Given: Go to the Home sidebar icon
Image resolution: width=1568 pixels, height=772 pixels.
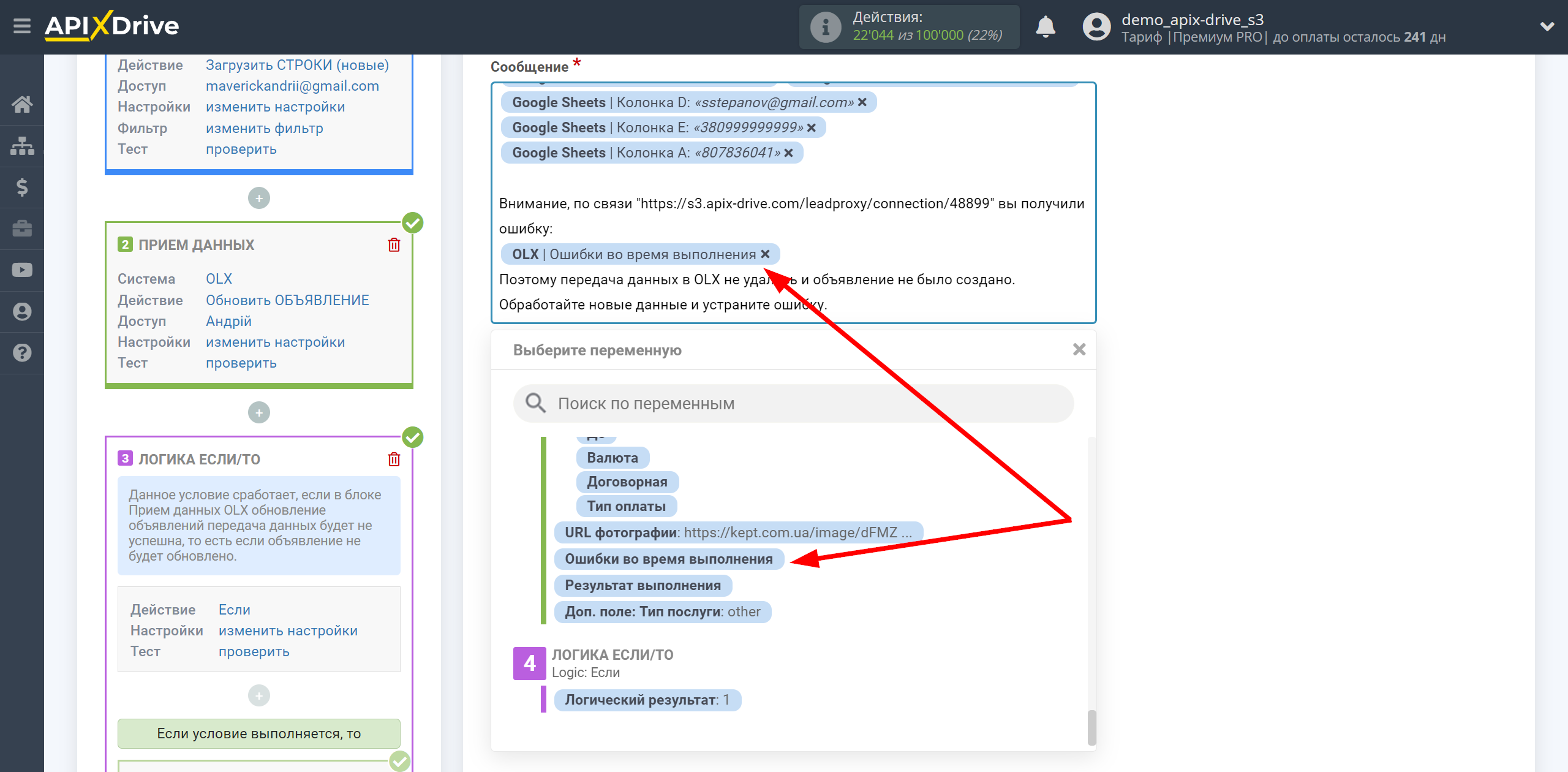Looking at the screenshot, I should click(22, 104).
